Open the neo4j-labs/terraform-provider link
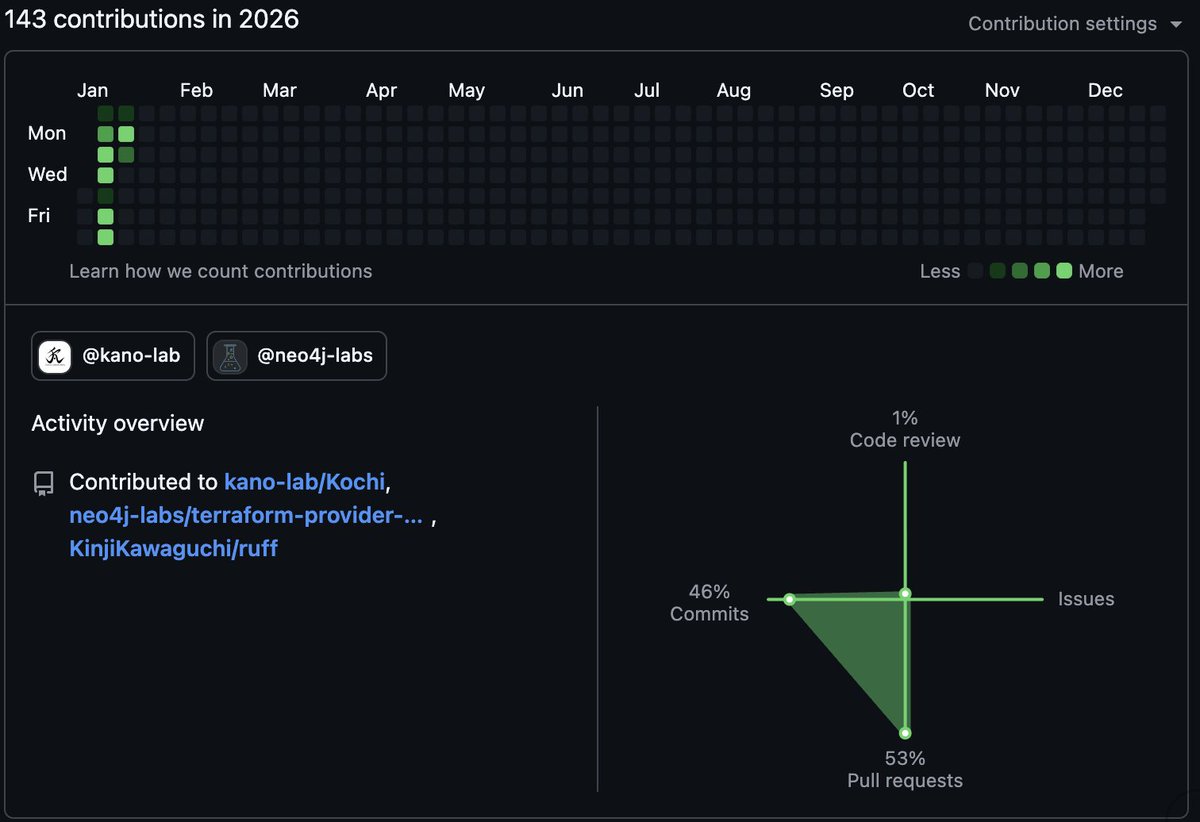This screenshot has width=1200, height=822. tap(246, 515)
